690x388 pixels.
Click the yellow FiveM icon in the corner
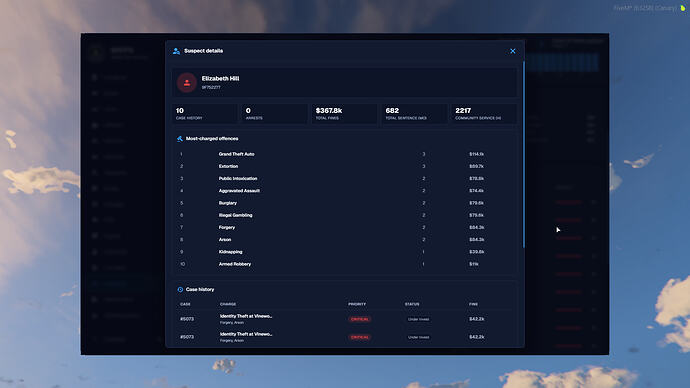point(683,7)
